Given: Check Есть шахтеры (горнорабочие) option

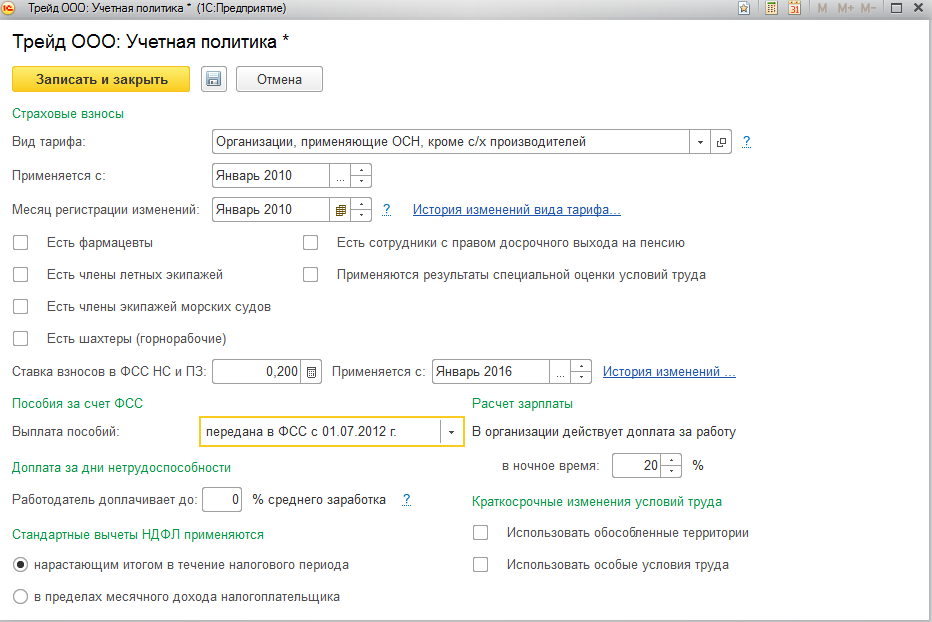Looking at the screenshot, I should [21, 338].
